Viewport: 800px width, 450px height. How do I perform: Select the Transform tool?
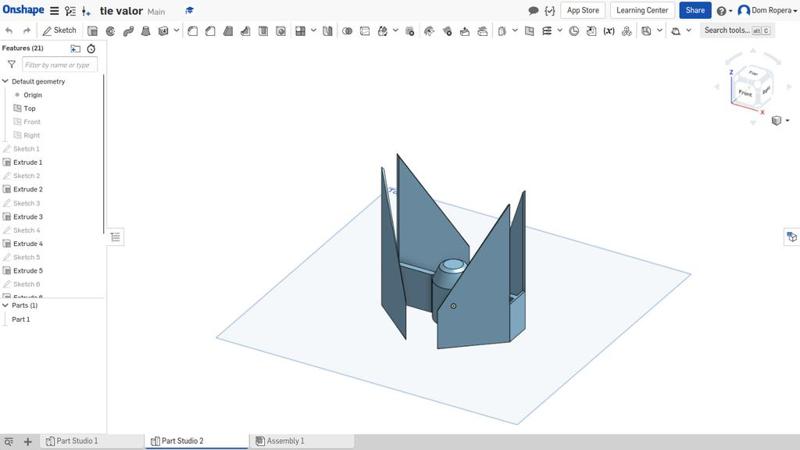coord(383,31)
